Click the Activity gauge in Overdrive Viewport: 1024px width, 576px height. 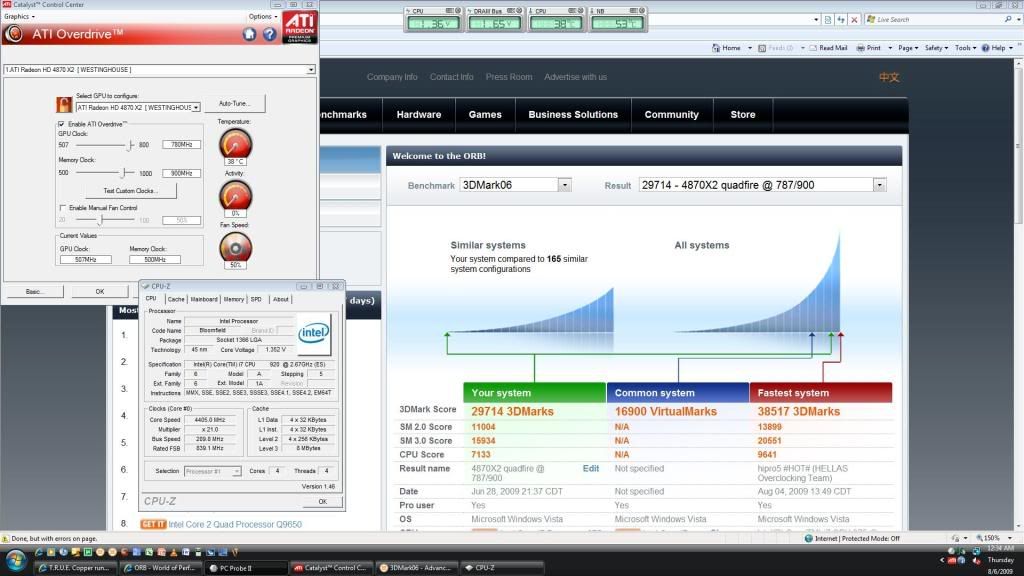tap(235, 195)
